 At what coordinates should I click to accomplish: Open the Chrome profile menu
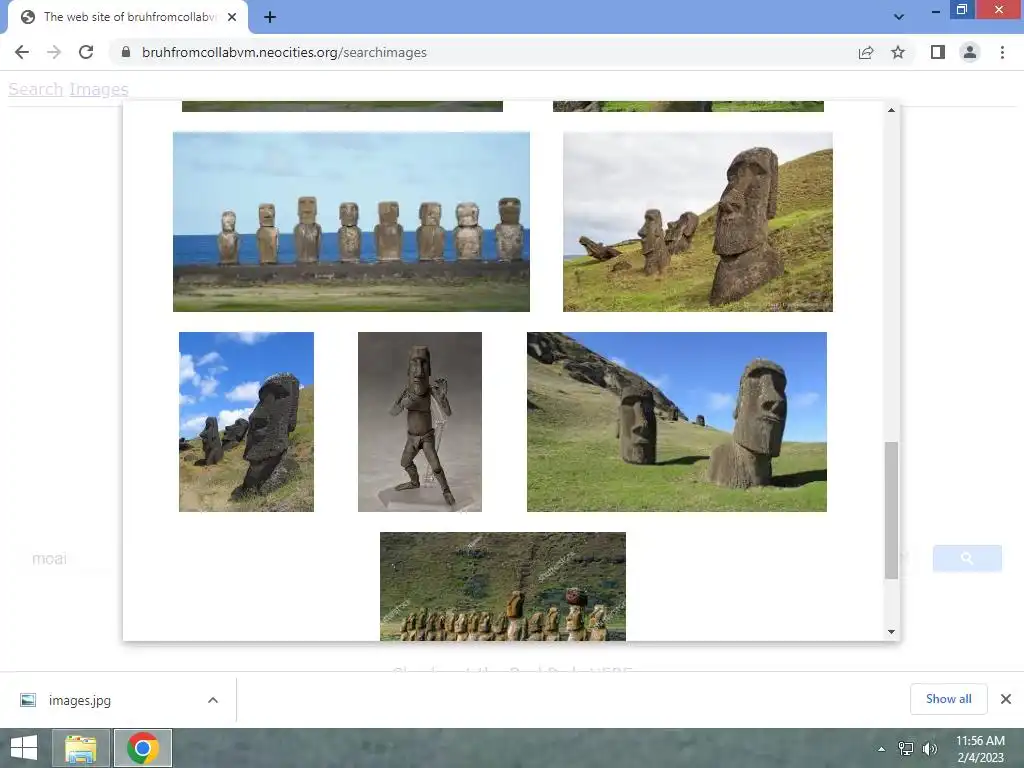tap(970, 52)
